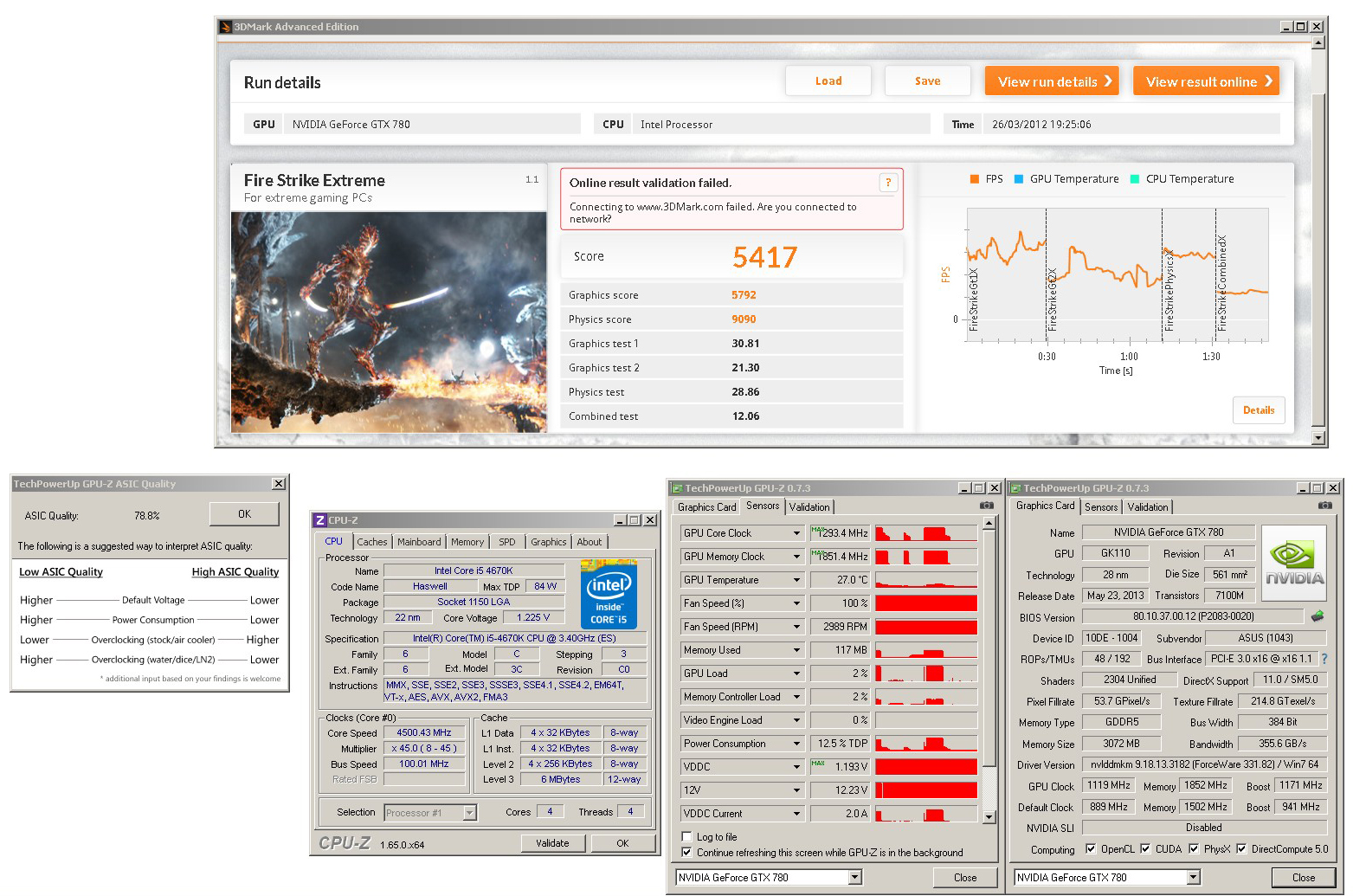Image resolution: width=1353 pixels, height=896 pixels.
Task: Click the Intel Core i5 badge in CPU-Z
Action: tap(609, 595)
